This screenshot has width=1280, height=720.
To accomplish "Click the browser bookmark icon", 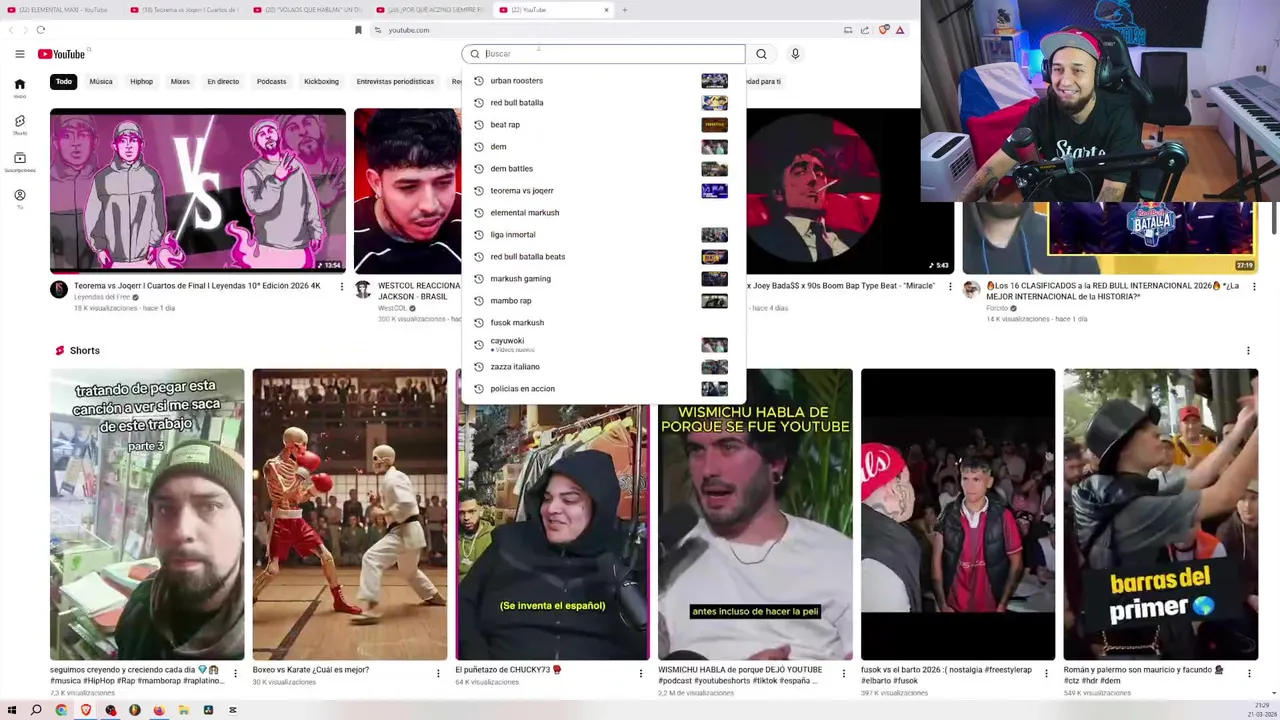I will pyautogui.click(x=358, y=30).
